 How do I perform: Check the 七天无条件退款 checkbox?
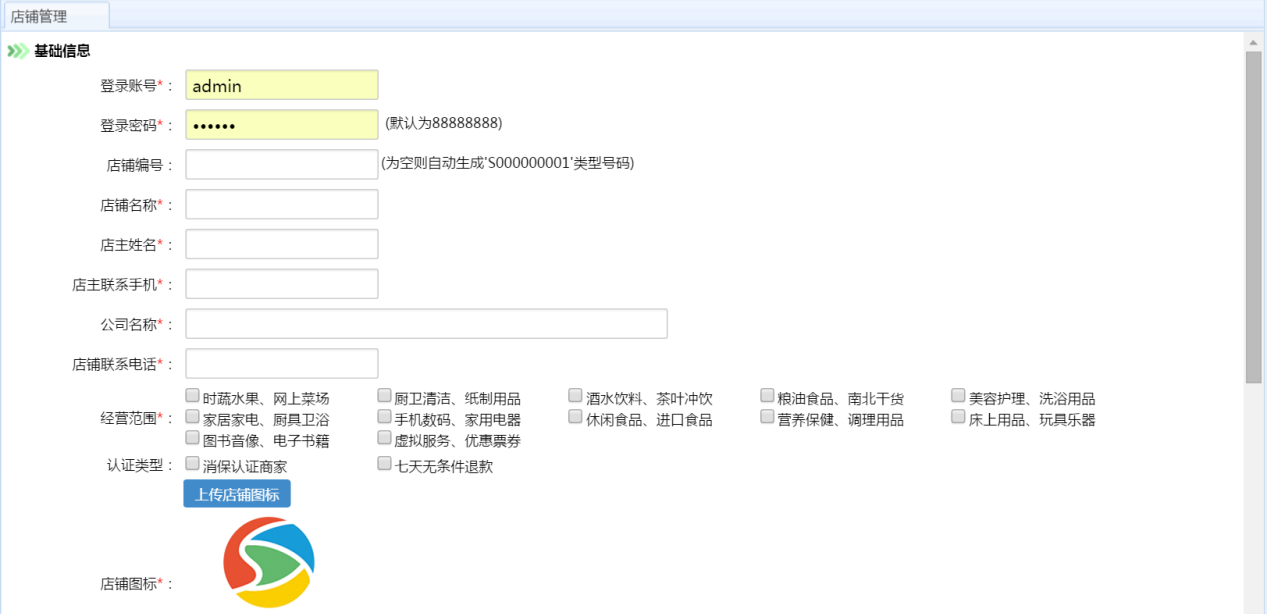tap(384, 464)
